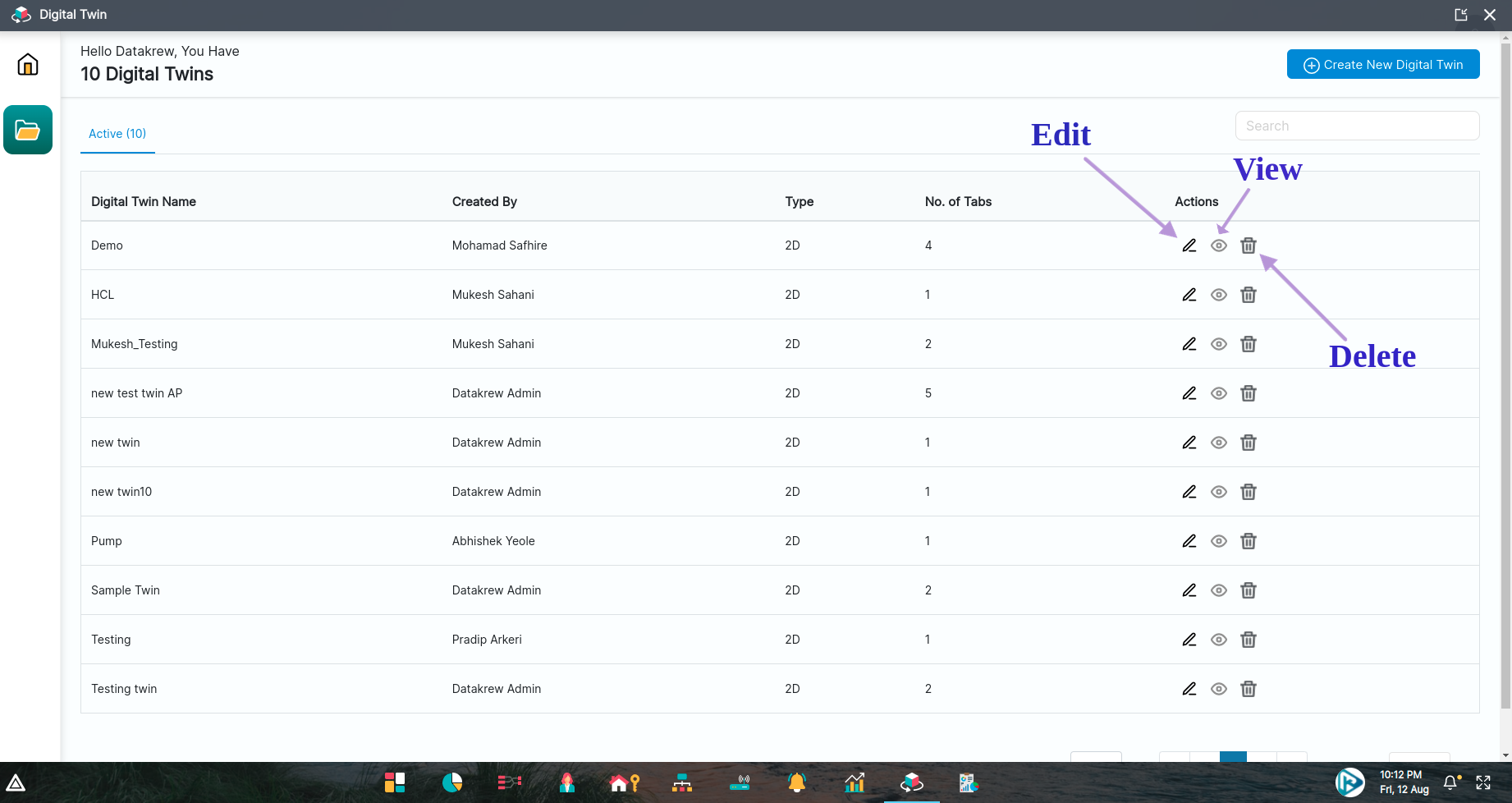
Task: Open pie chart app in taskbar
Action: pyautogui.click(x=452, y=782)
